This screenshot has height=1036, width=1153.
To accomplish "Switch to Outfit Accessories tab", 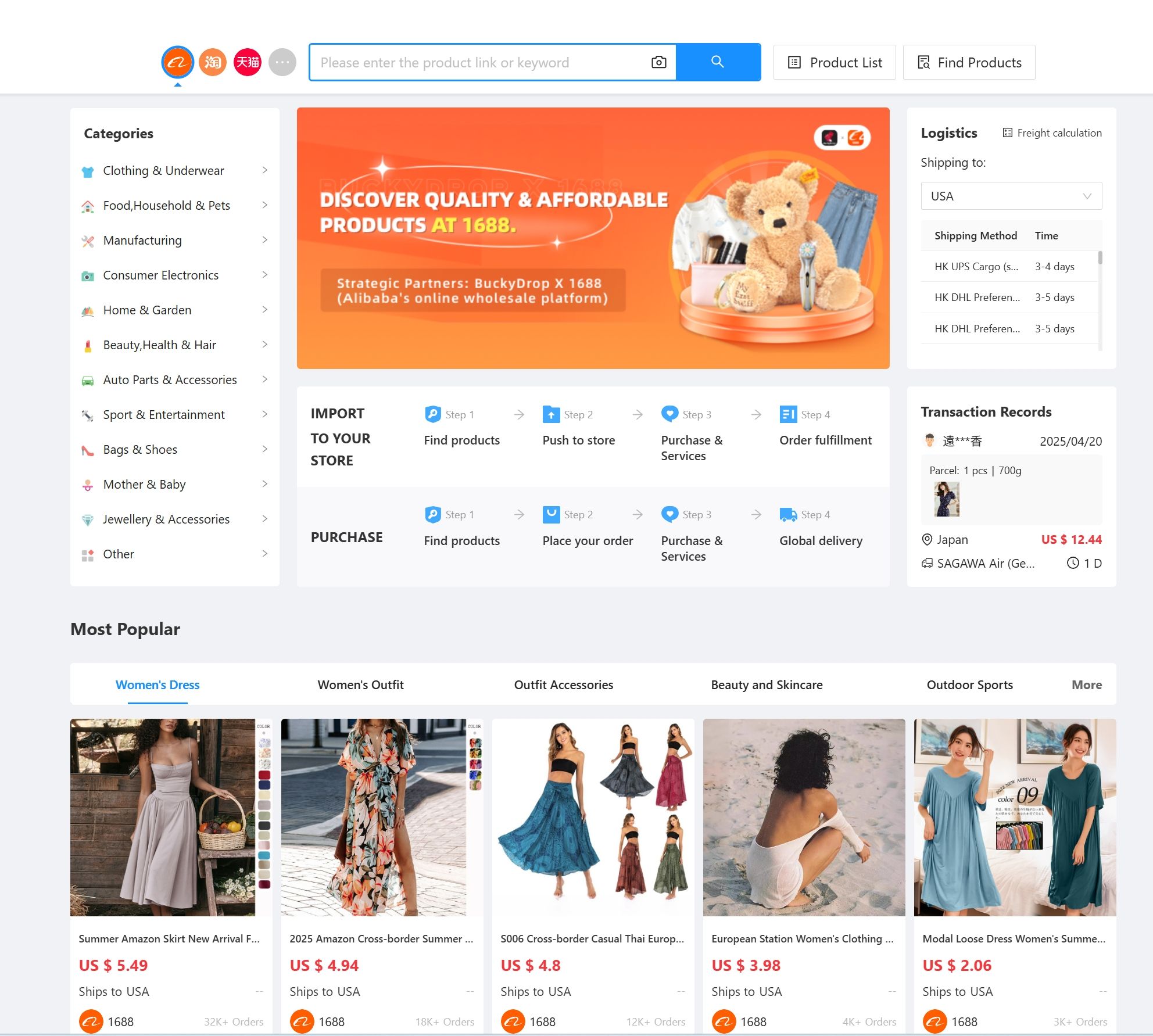I will point(563,684).
